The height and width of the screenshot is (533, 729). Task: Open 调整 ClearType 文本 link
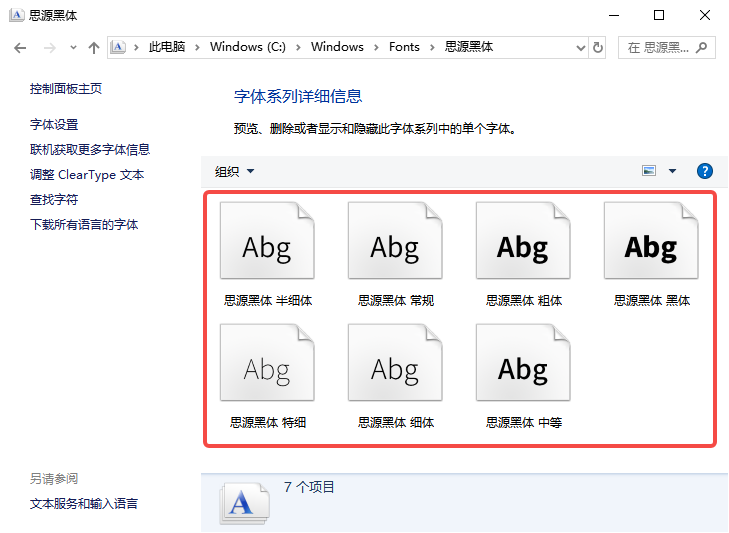pos(87,175)
